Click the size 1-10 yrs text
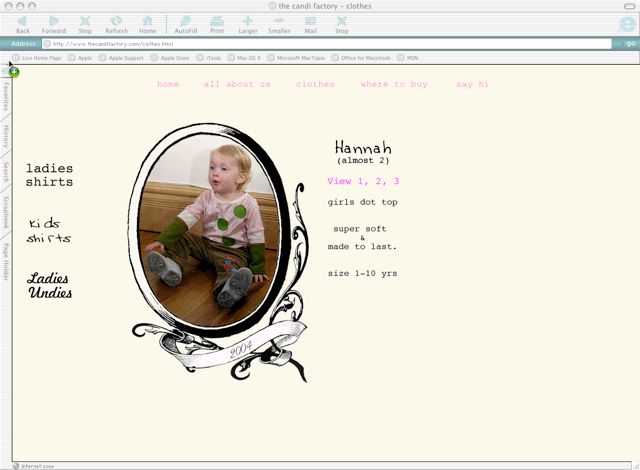This screenshot has width=640, height=470. click(362, 273)
